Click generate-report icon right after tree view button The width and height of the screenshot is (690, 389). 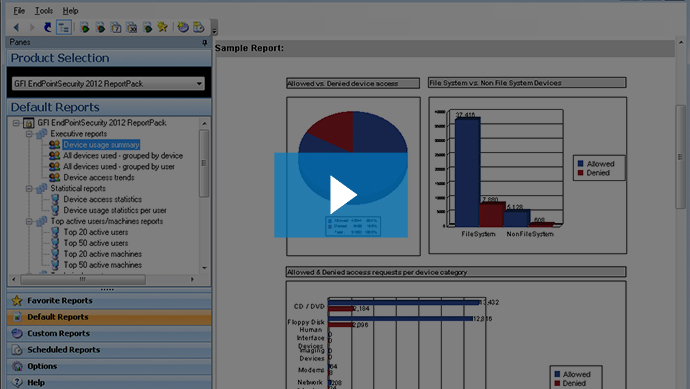pyautogui.click(x=84, y=28)
